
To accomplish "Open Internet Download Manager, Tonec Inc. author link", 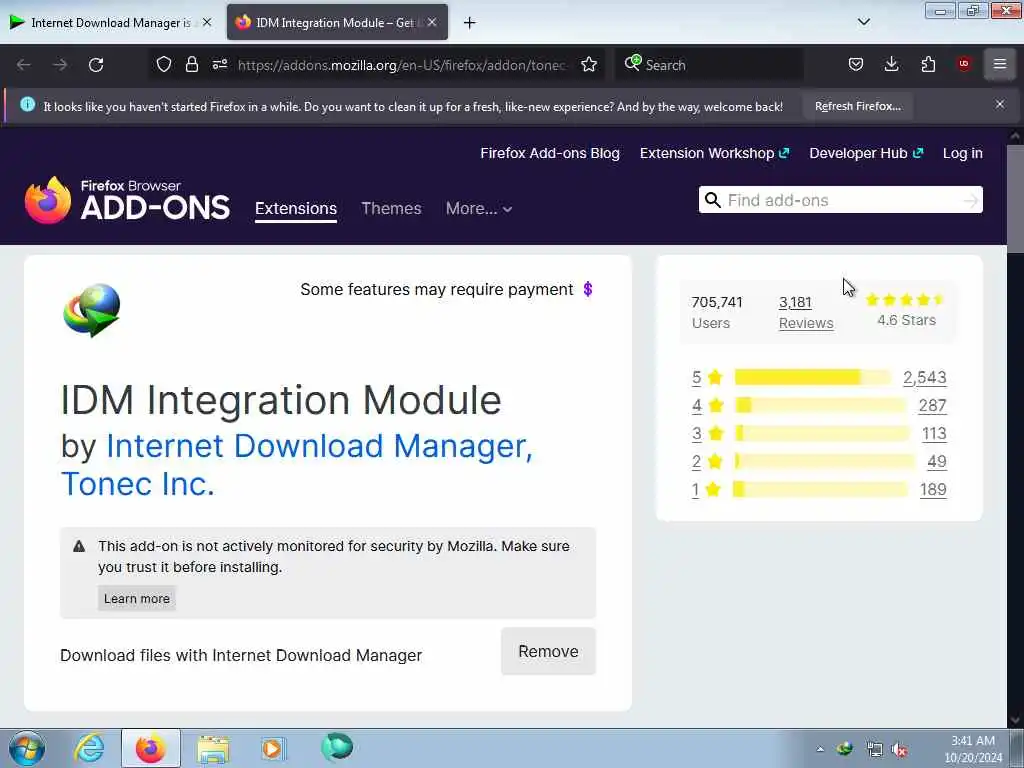I will 297,465.
